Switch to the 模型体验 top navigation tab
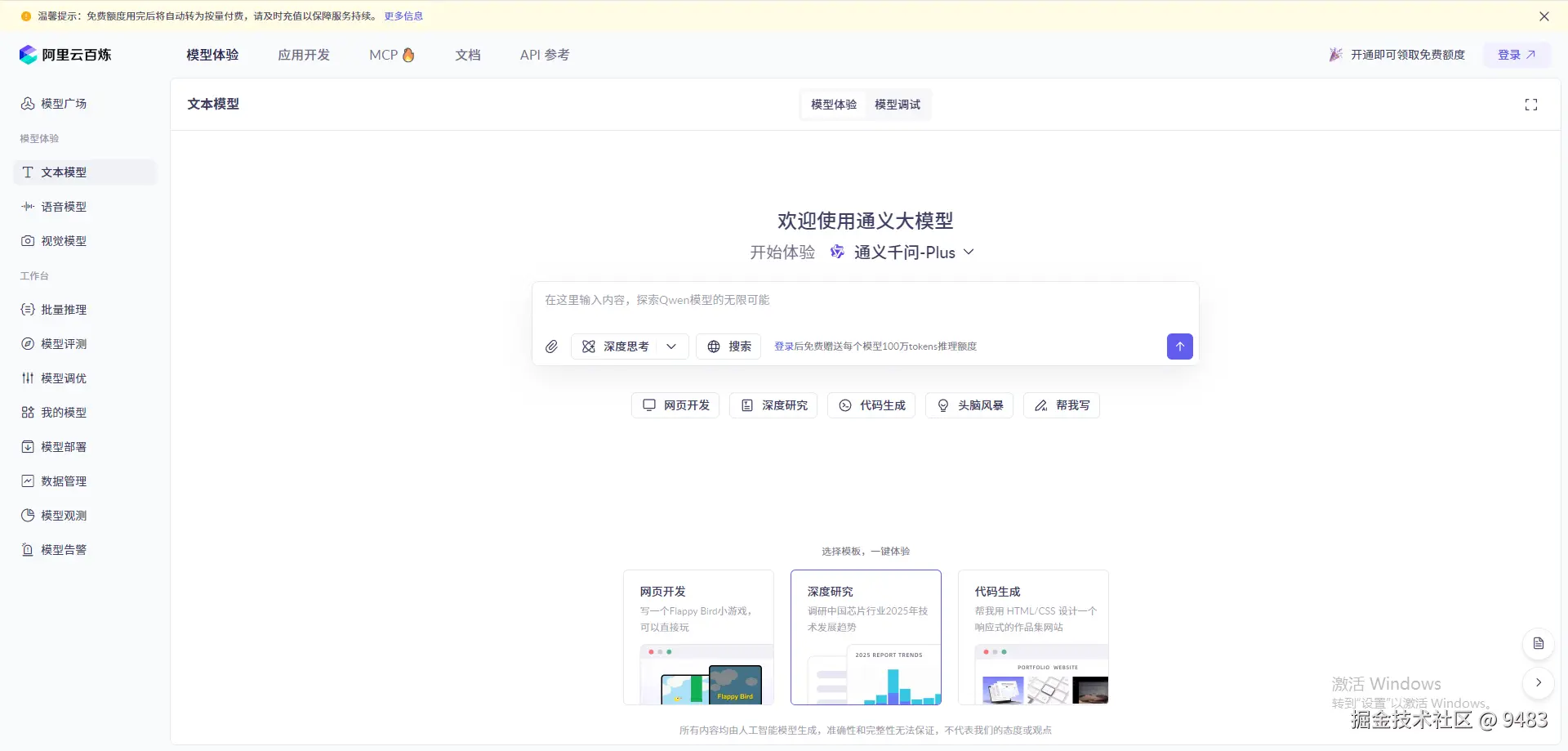 pyautogui.click(x=212, y=55)
